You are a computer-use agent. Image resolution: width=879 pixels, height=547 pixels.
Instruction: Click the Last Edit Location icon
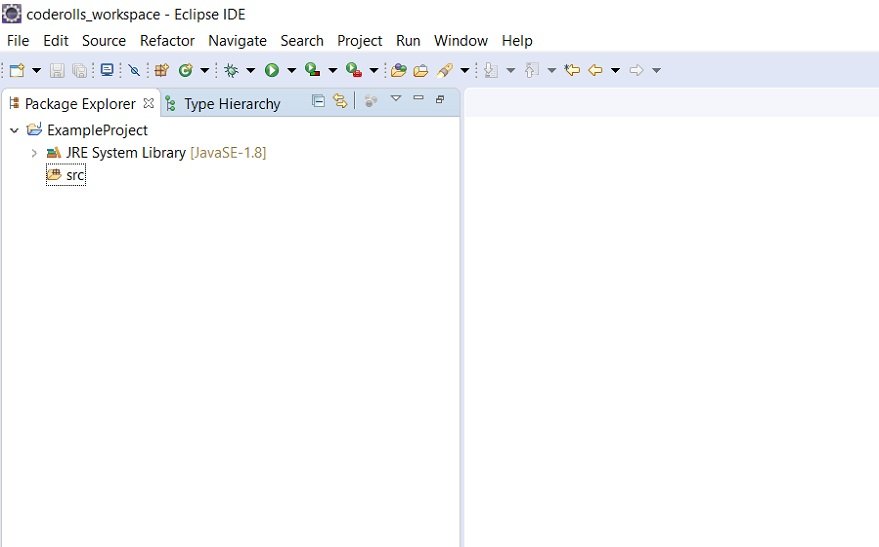[572, 70]
